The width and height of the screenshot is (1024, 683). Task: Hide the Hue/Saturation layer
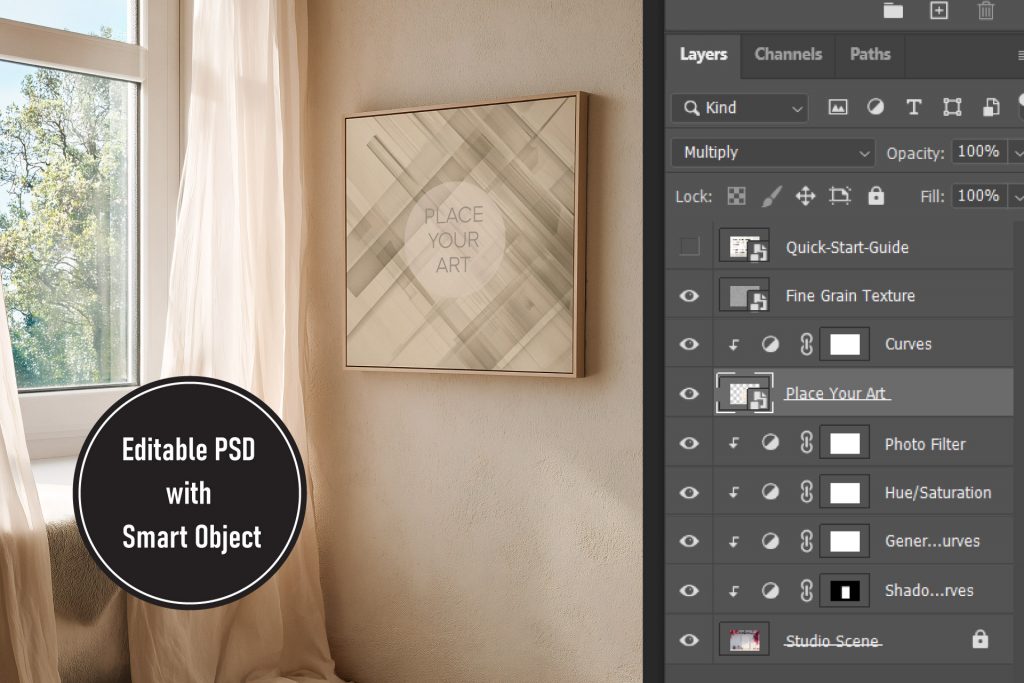click(x=689, y=492)
